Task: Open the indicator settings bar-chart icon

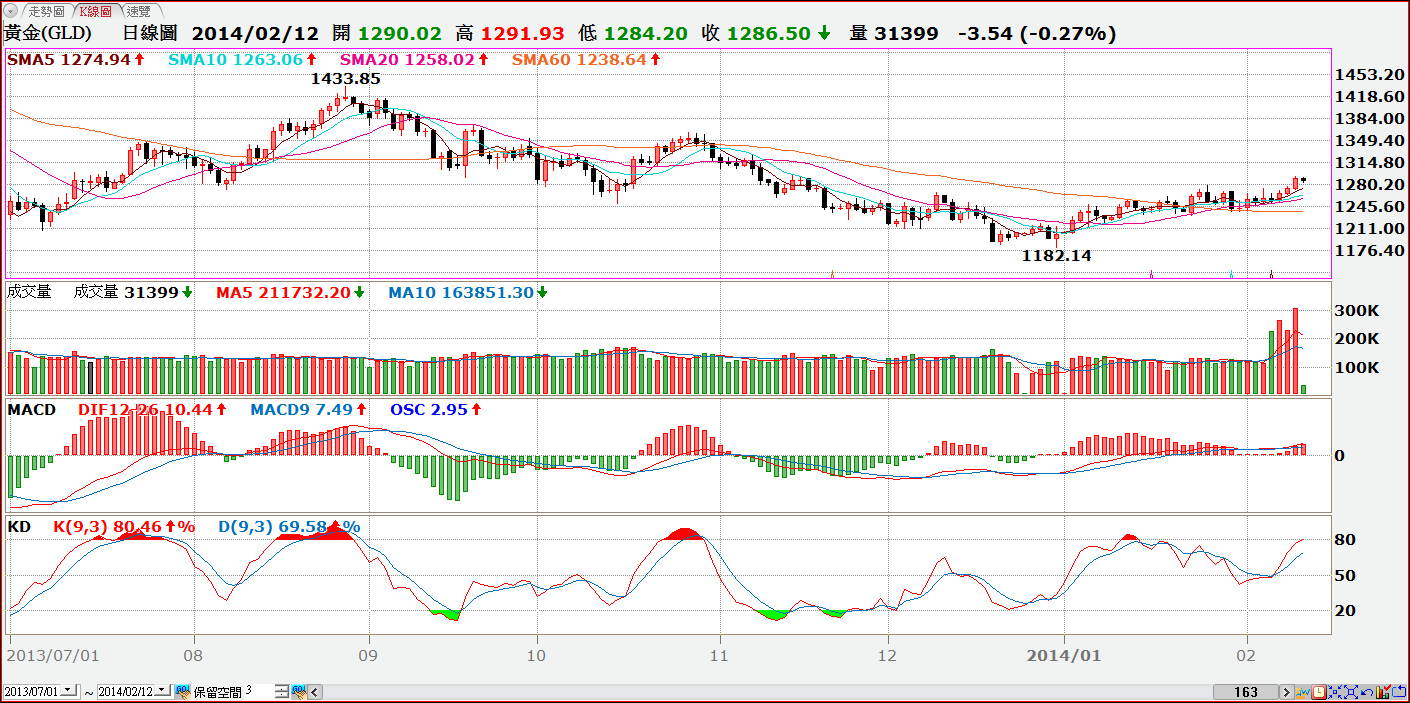Action: pos(1383,692)
